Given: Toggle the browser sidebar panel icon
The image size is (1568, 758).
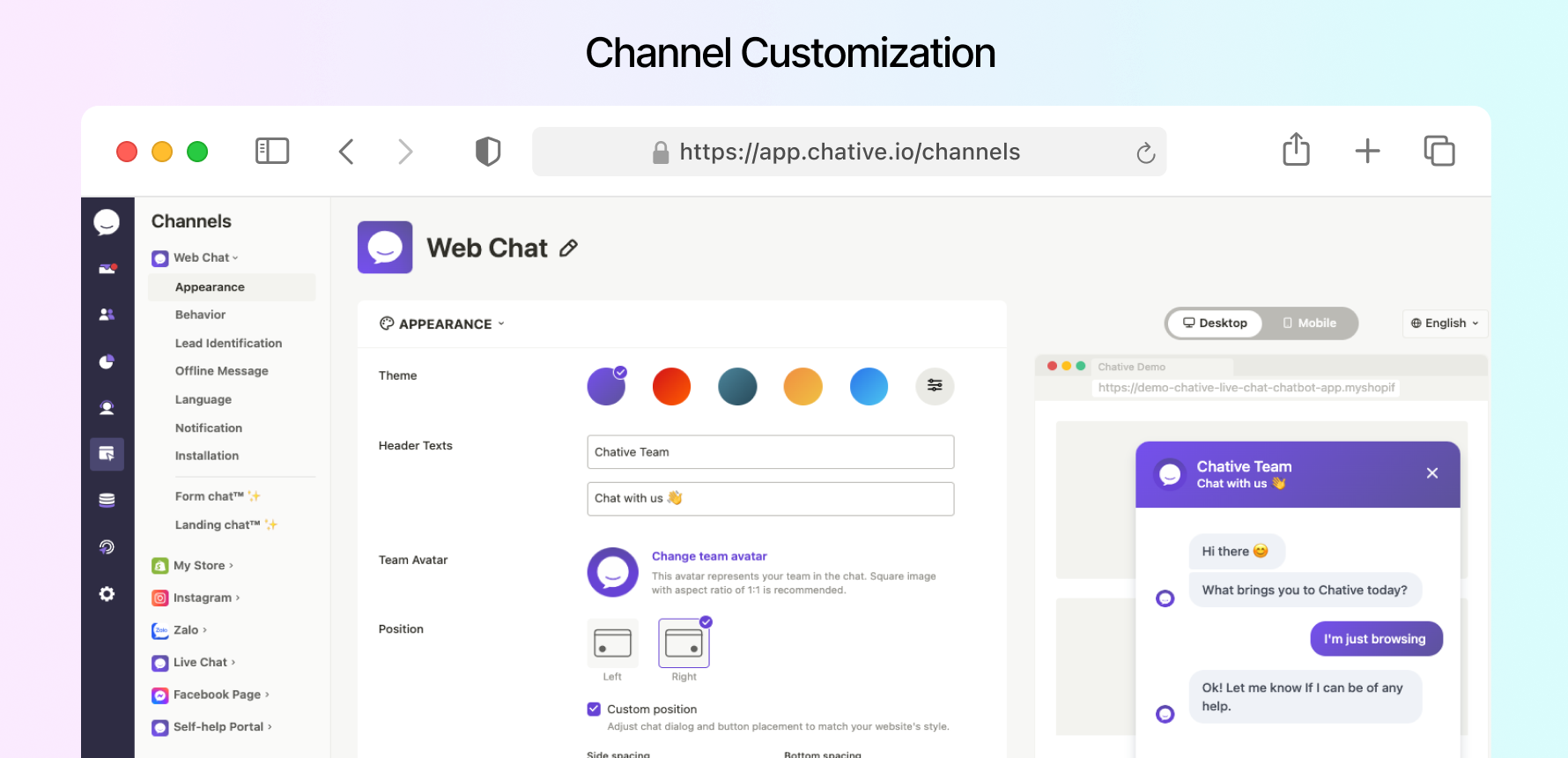Looking at the screenshot, I should (272, 151).
